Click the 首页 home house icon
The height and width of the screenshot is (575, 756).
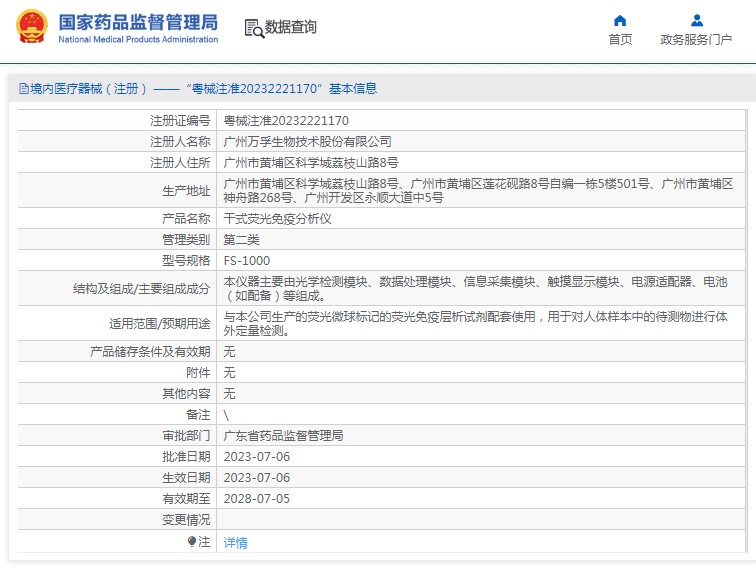(x=620, y=20)
